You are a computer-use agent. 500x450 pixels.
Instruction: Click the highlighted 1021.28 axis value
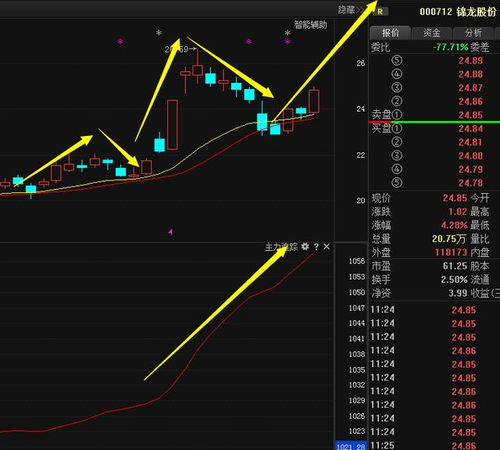pyautogui.click(x=350, y=446)
